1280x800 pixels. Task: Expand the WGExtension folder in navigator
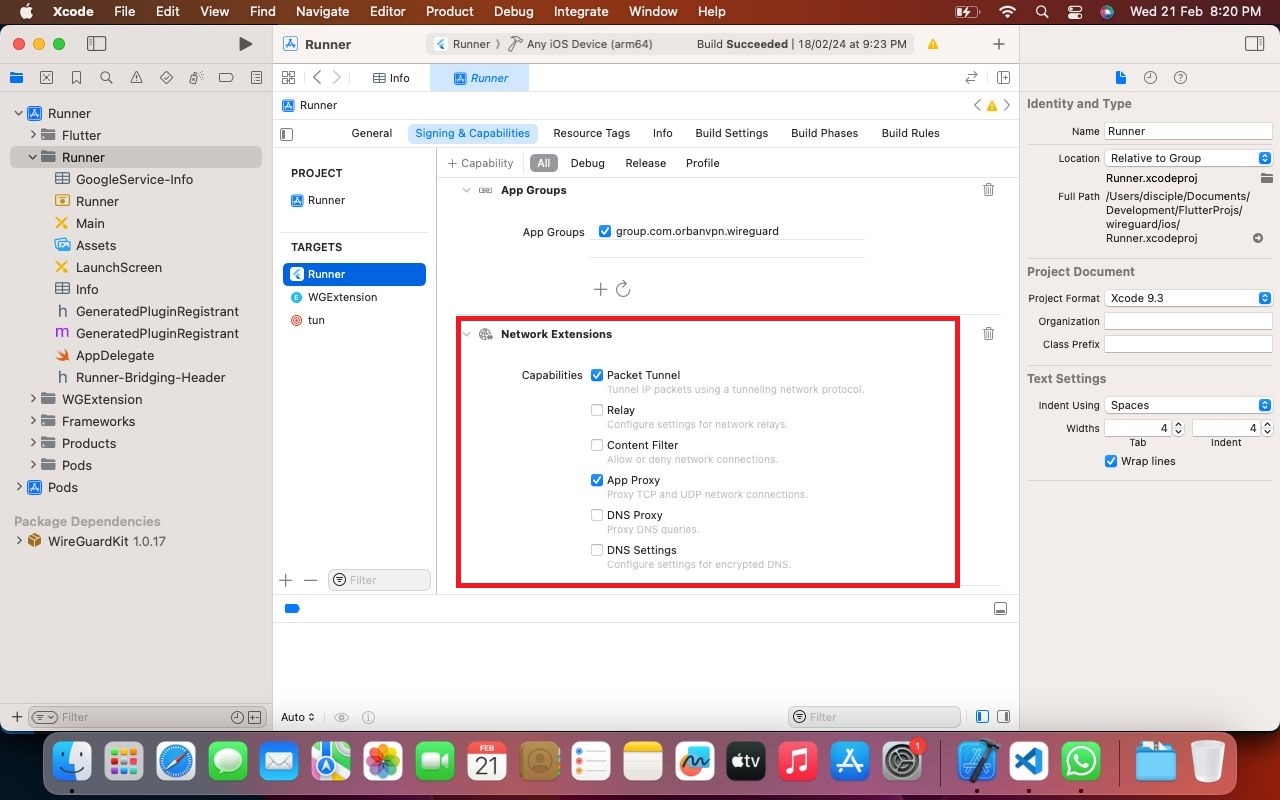pos(34,399)
